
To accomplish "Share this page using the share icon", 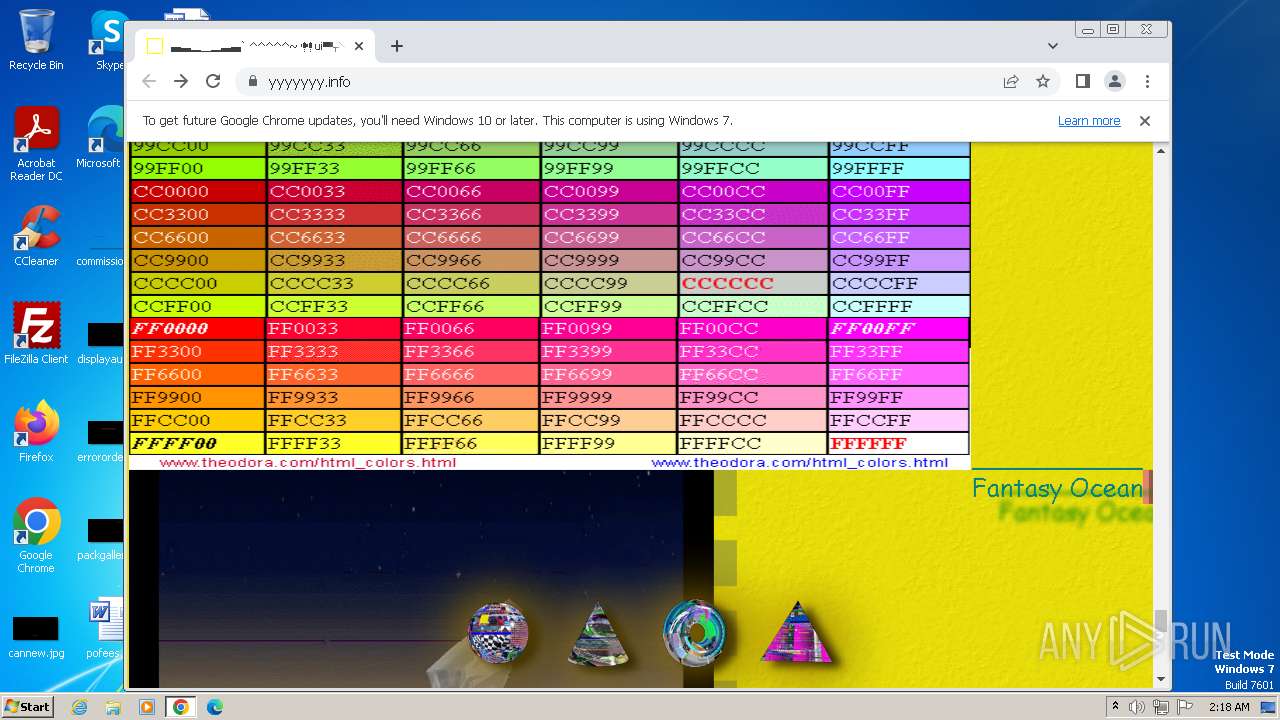I will pos(1011,82).
